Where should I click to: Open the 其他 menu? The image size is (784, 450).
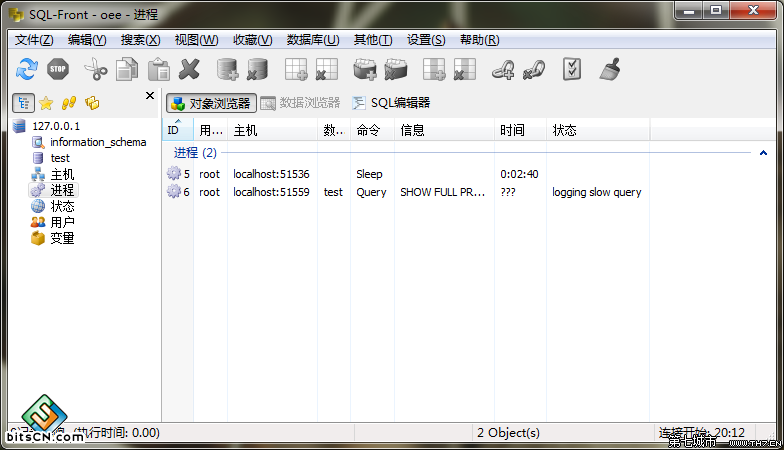[373, 40]
